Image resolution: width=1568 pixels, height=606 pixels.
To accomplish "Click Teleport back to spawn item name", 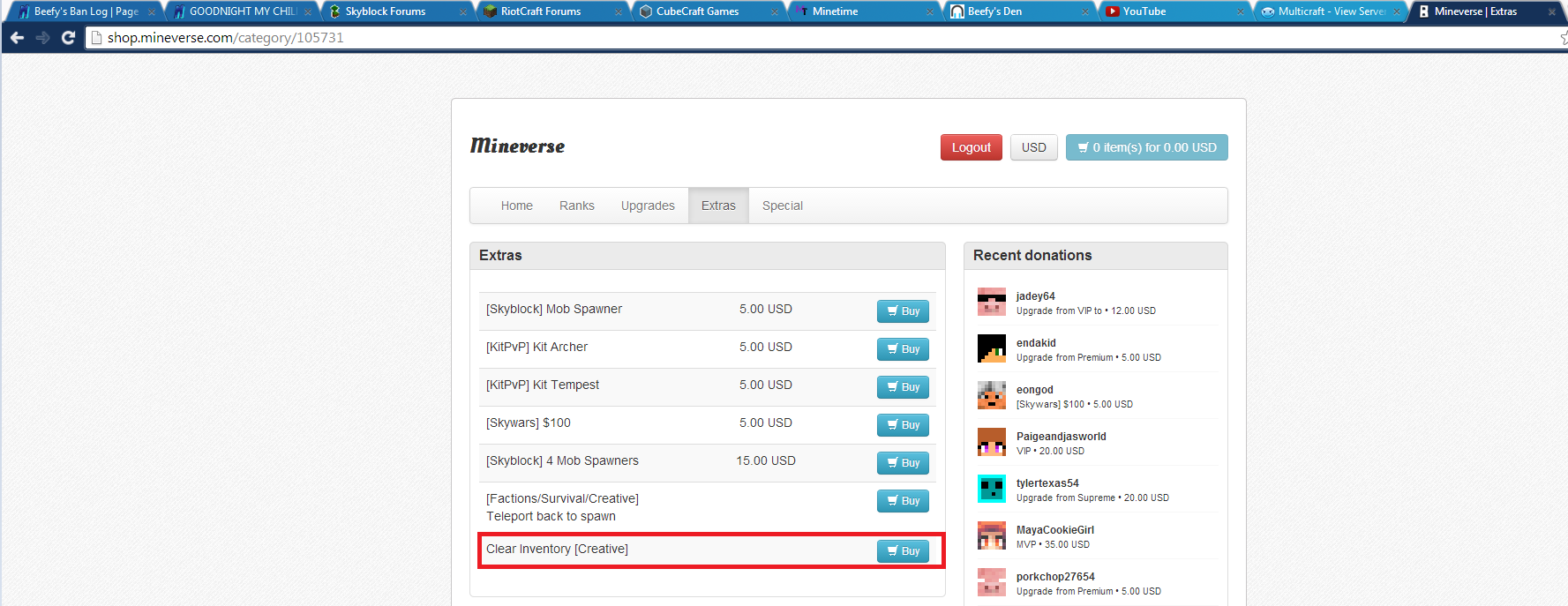I will [562, 507].
